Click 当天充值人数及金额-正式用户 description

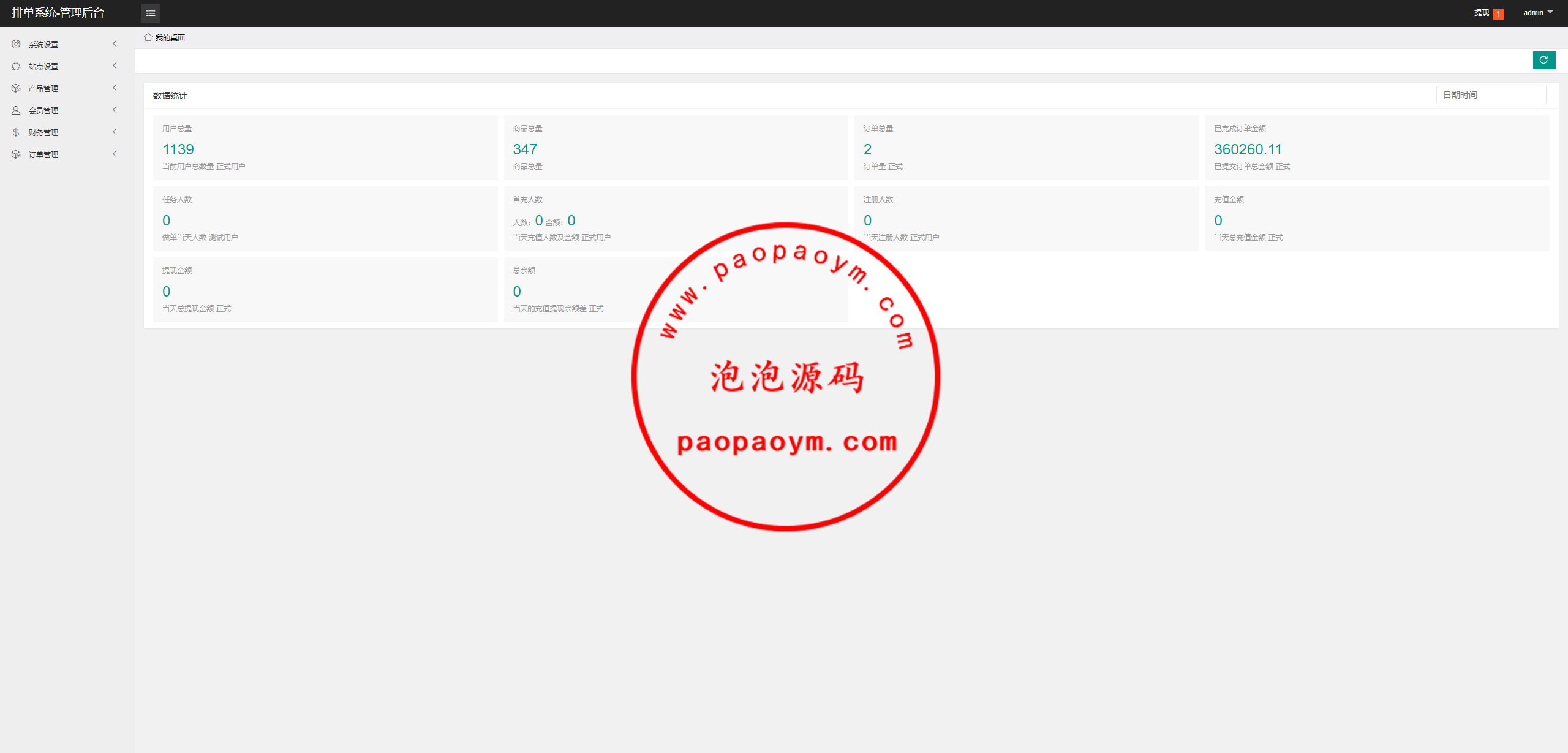click(562, 238)
